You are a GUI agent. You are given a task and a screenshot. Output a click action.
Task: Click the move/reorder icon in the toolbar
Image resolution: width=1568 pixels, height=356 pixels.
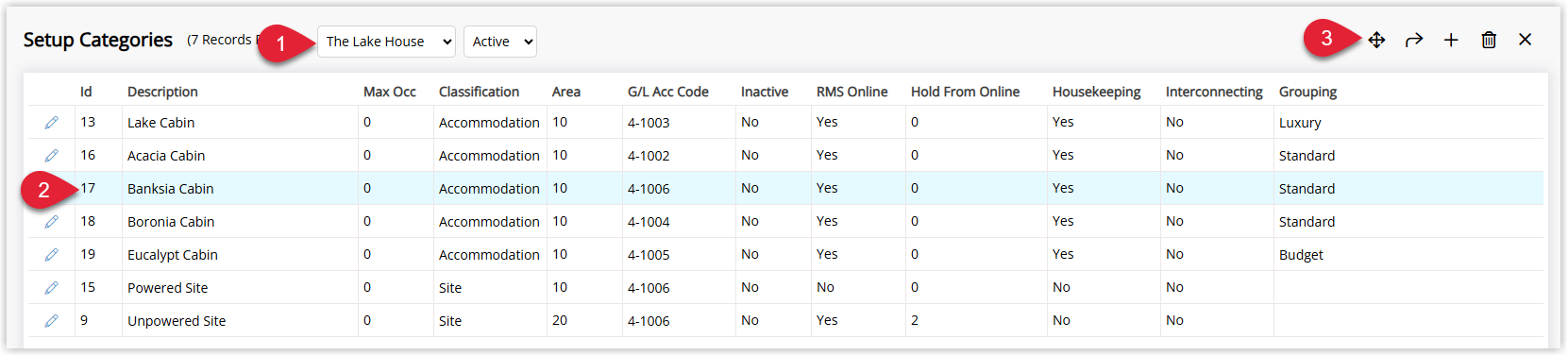pos(1376,40)
